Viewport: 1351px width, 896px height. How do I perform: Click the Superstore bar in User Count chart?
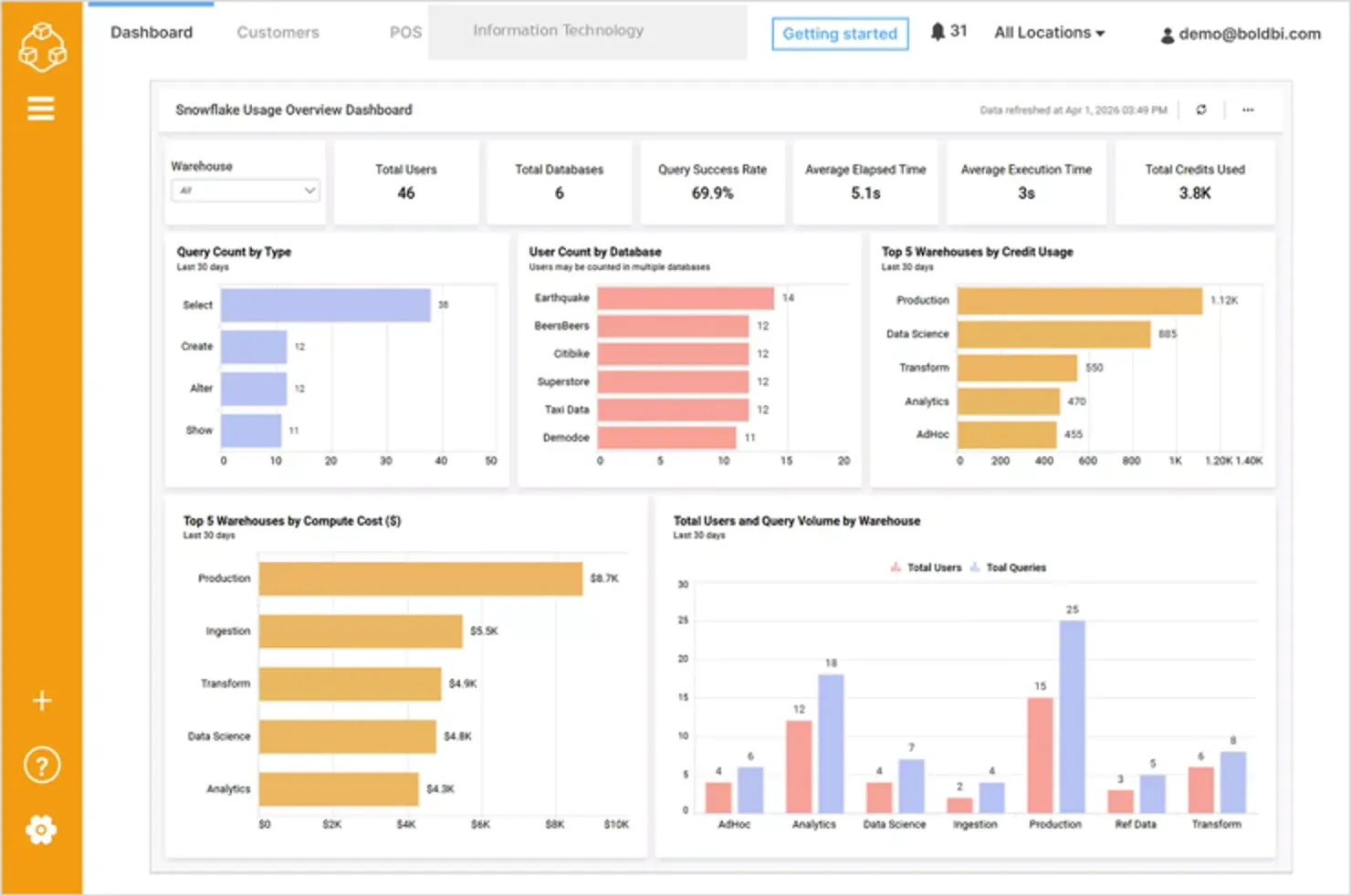pyautogui.click(x=673, y=382)
